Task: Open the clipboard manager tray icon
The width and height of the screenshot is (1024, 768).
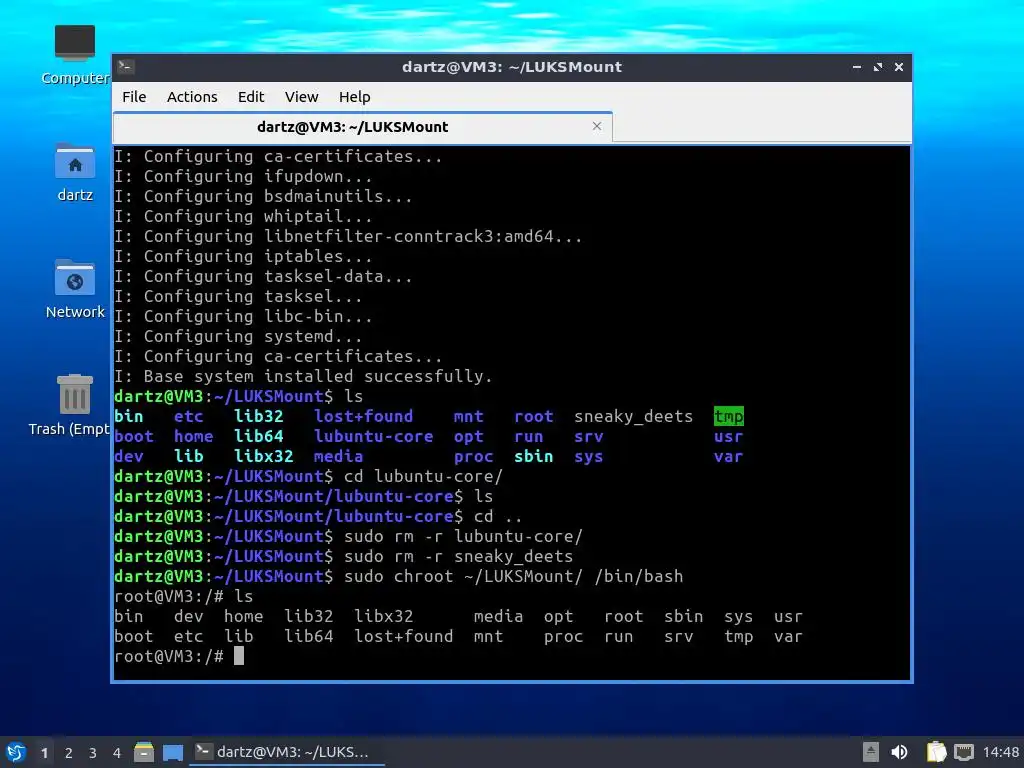Action: coord(936,752)
